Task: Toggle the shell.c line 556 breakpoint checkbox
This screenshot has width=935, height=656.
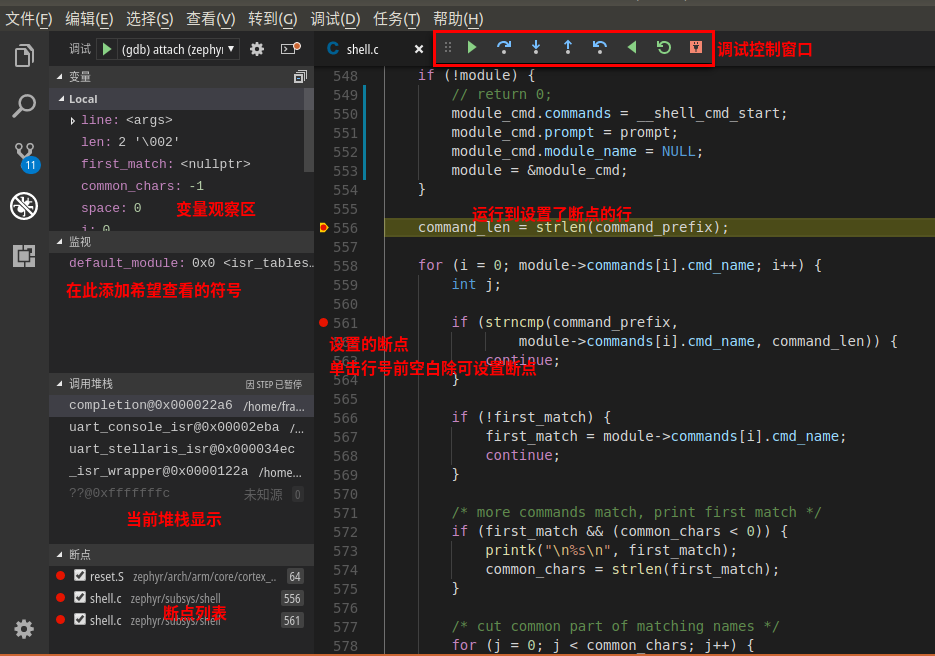Action: pyautogui.click(x=80, y=598)
